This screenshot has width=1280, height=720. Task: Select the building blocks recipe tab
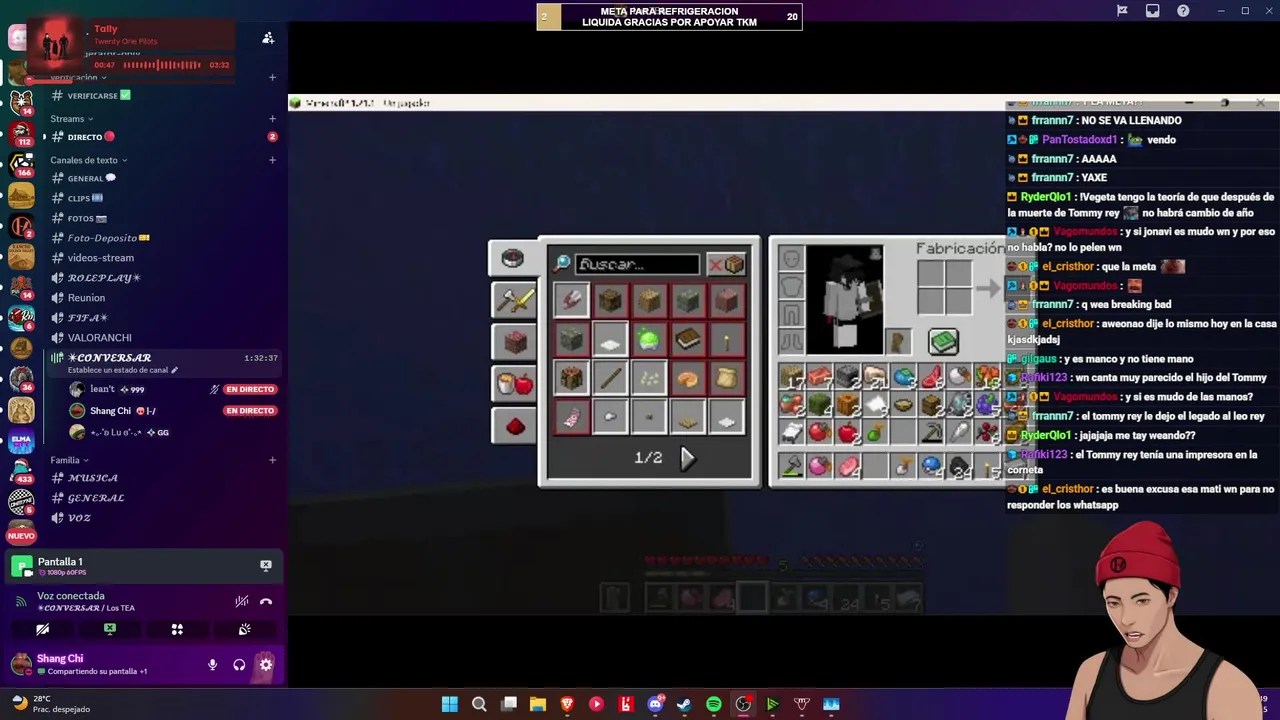tap(514, 341)
